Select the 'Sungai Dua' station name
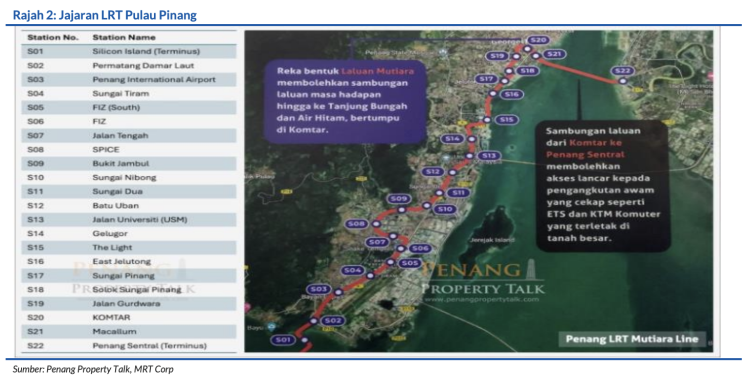Screen dimensions: 750x375 tap(117, 192)
